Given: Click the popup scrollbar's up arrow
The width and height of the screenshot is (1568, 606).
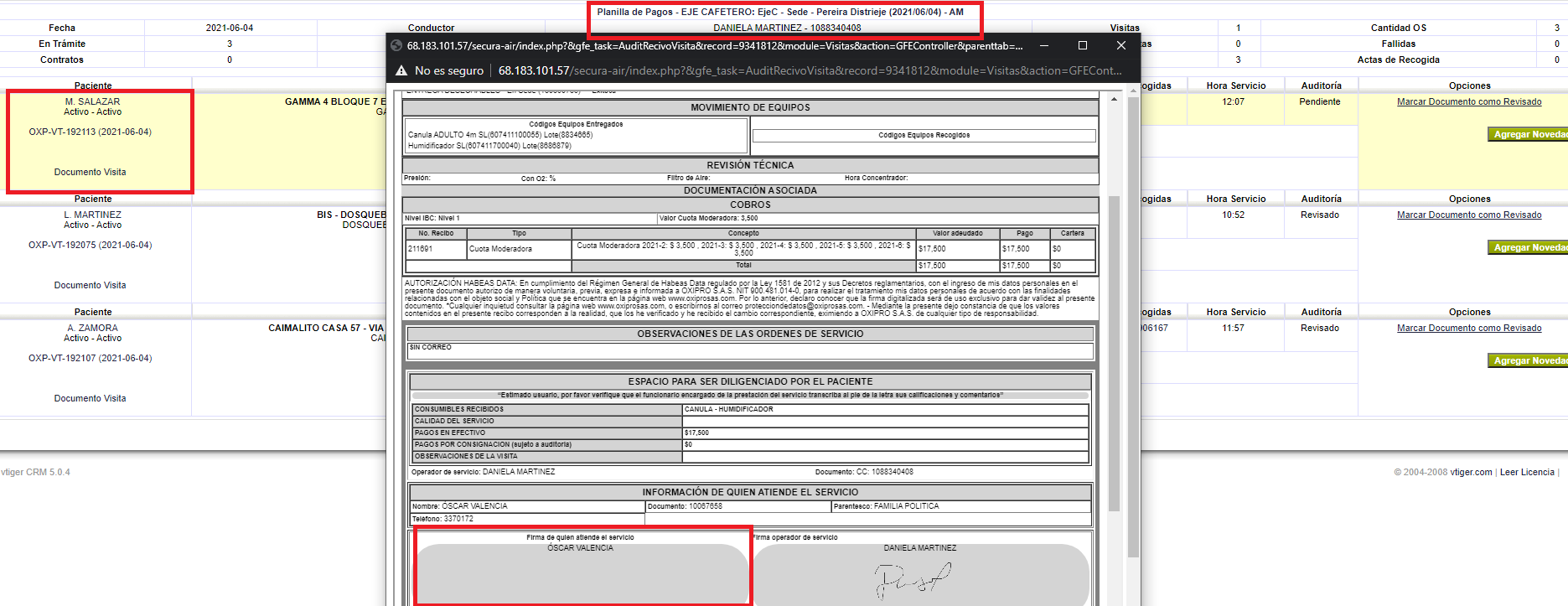Looking at the screenshot, I should click(1114, 99).
